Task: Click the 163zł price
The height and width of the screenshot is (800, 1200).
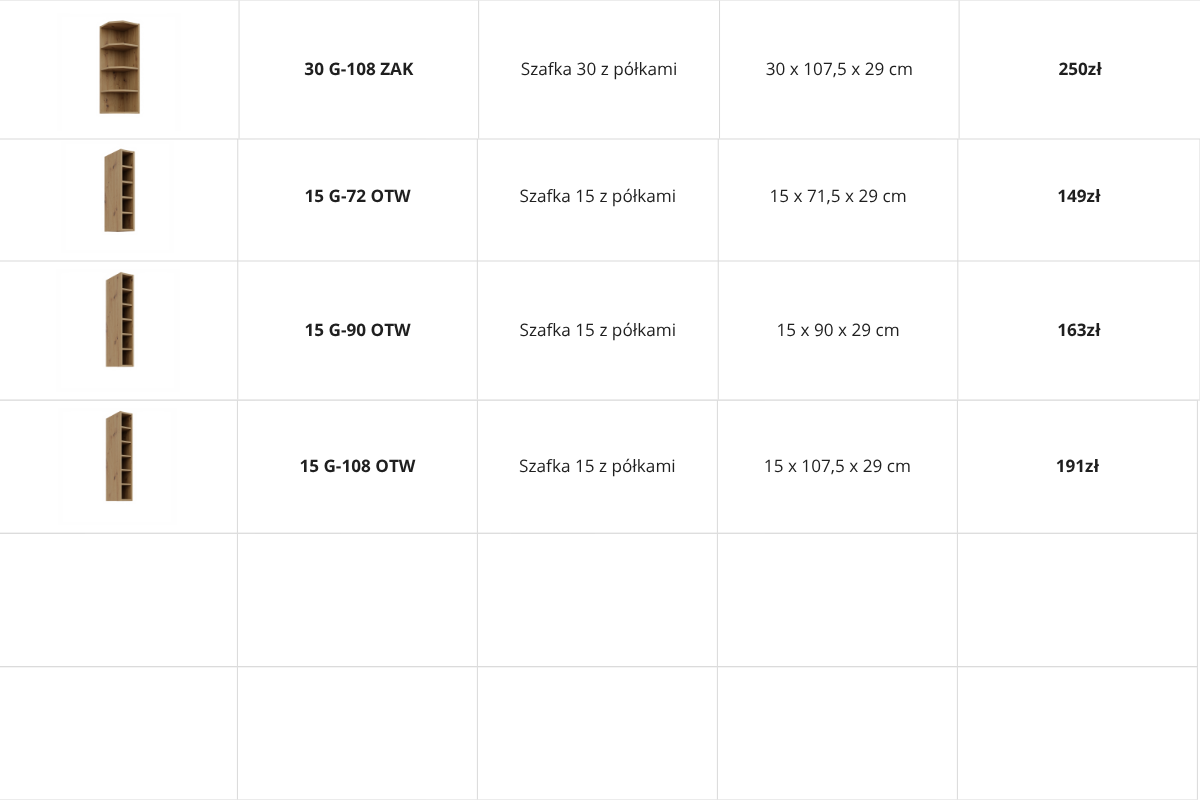Action: [1079, 330]
